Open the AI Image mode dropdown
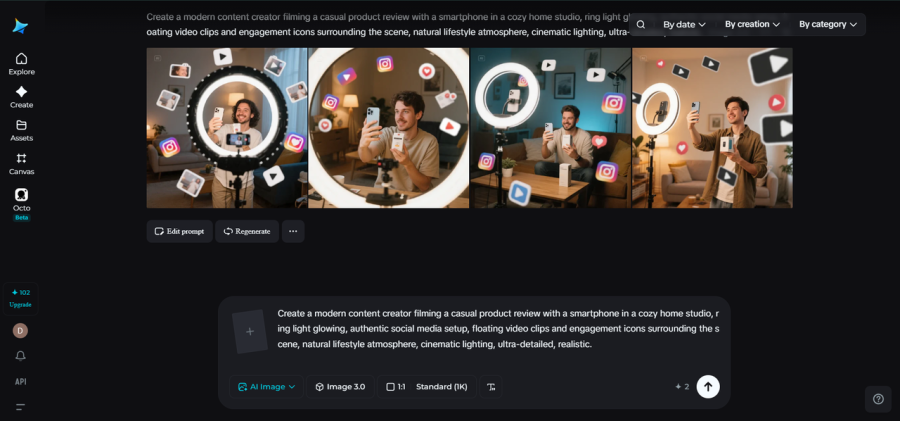 point(266,387)
